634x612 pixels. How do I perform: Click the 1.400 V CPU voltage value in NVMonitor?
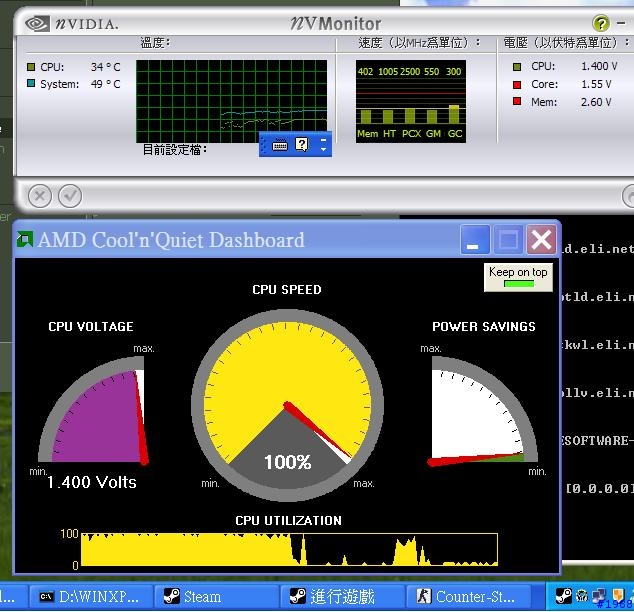click(x=599, y=66)
